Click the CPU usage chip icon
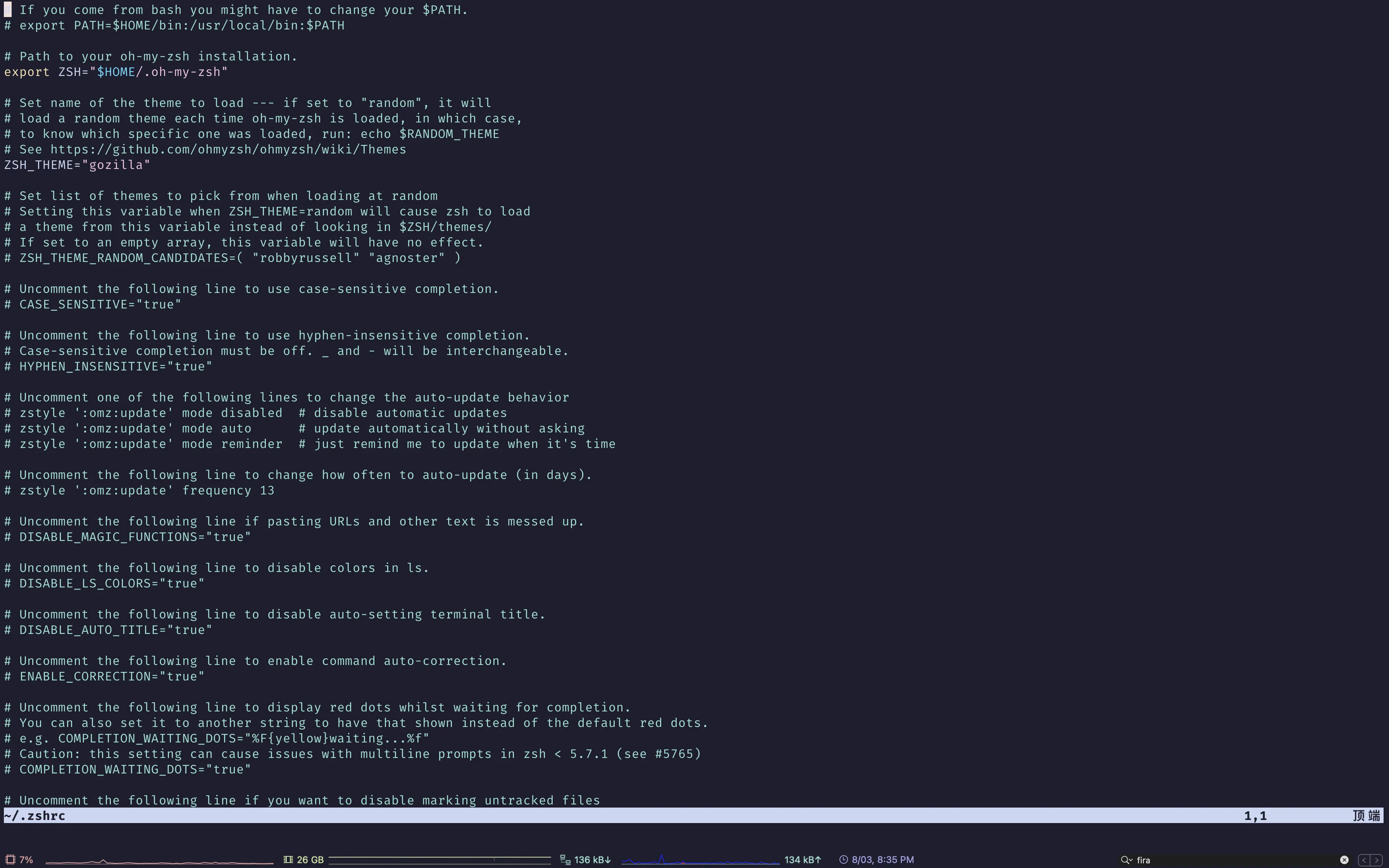1389x868 pixels. point(10,859)
